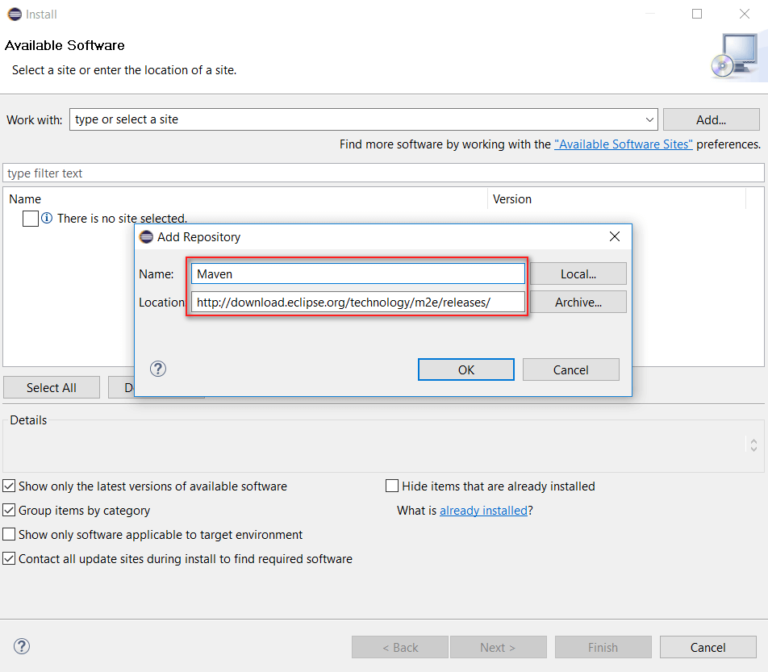The height and width of the screenshot is (672, 768).
Task: Click the 'already installed' link
Action: pyautogui.click(x=483, y=511)
